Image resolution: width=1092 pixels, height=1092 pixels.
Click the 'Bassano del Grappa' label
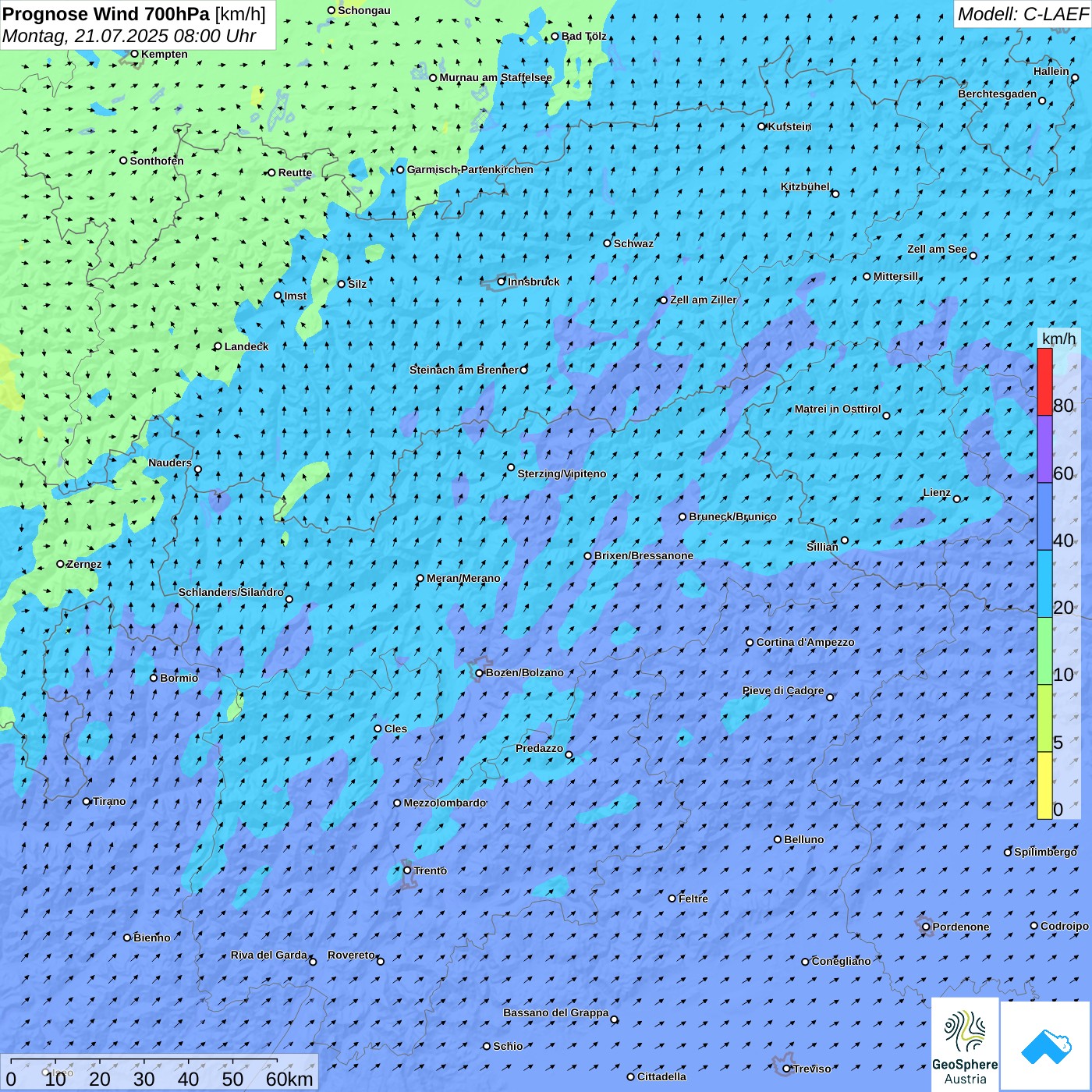[556, 1012]
